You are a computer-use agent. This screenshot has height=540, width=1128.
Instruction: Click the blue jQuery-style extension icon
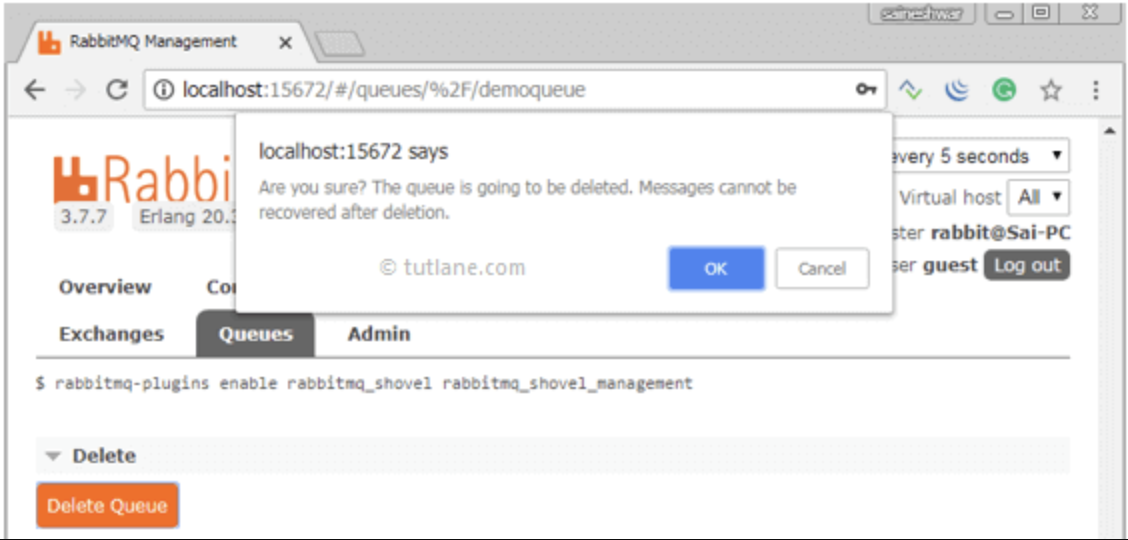coord(957,90)
